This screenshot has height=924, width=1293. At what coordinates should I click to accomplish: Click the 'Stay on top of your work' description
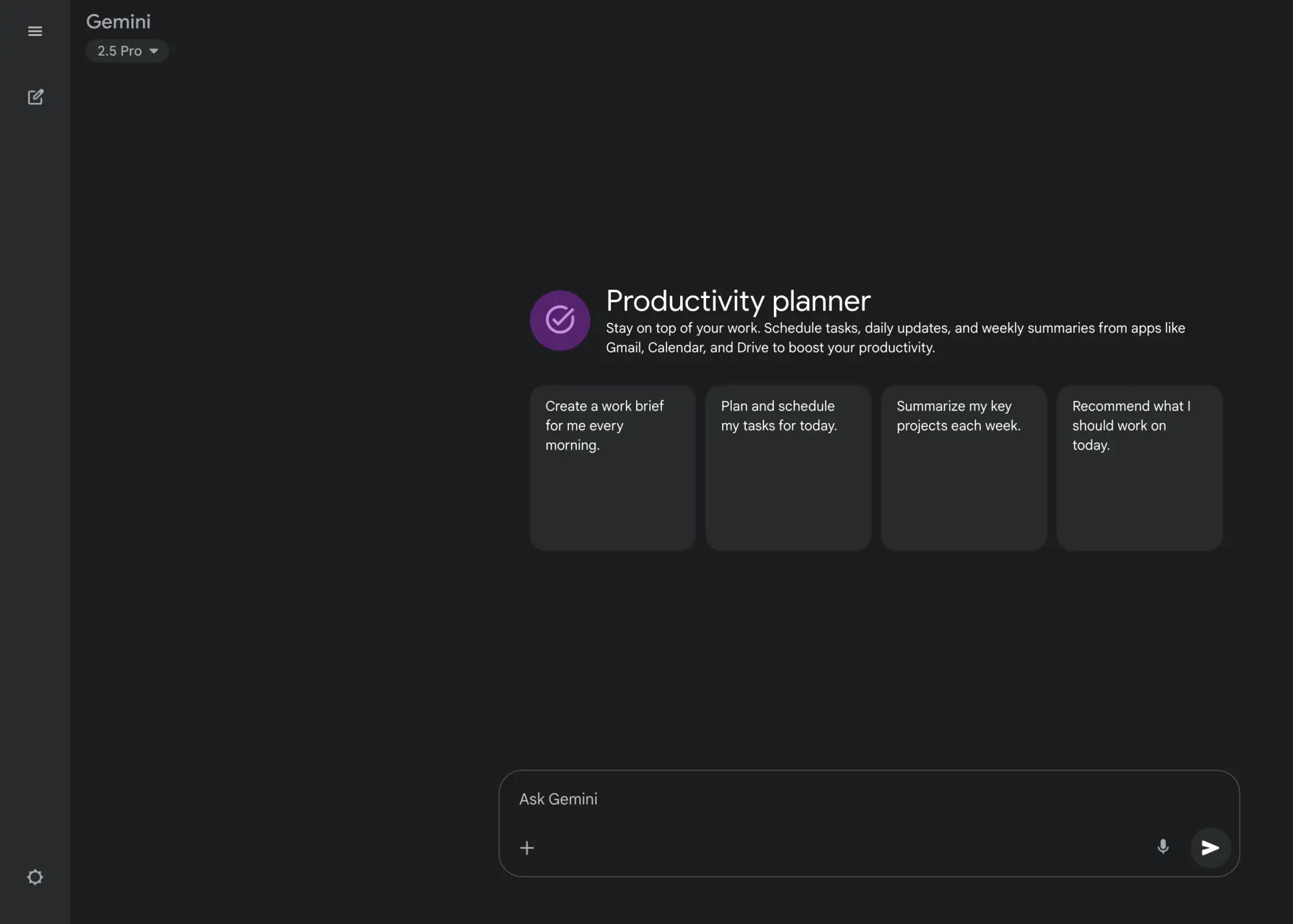pyautogui.click(x=895, y=338)
